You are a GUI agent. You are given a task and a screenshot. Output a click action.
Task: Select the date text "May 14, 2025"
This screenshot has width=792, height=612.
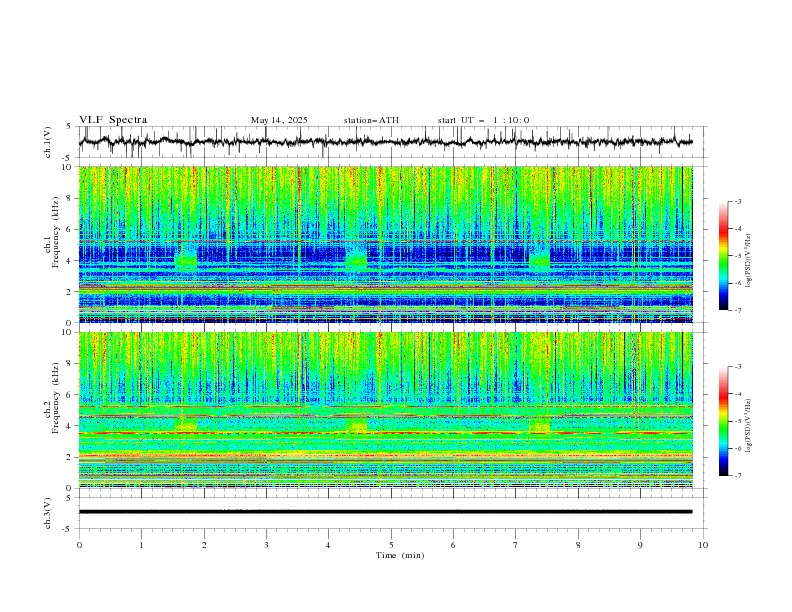(x=279, y=120)
